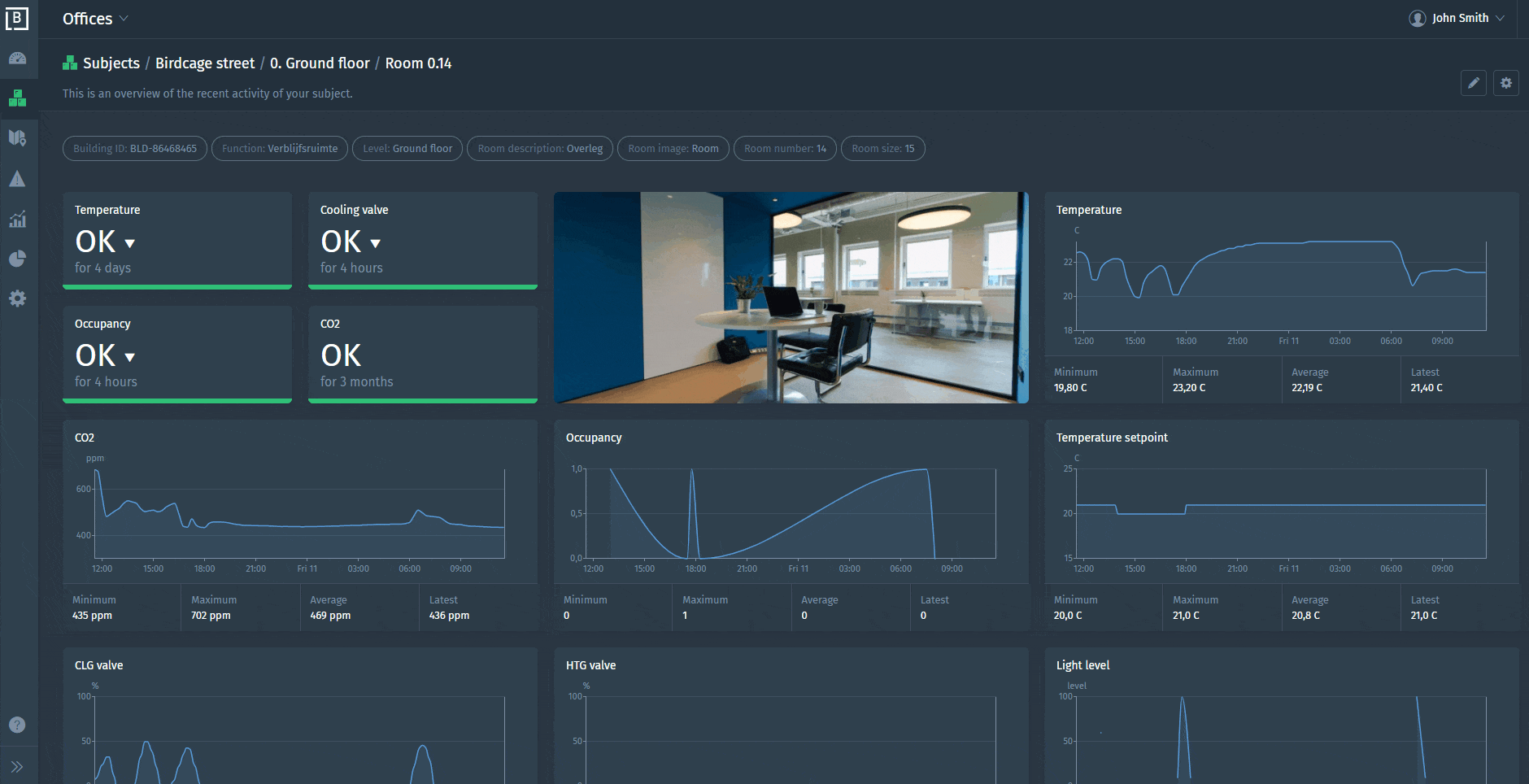Viewport: 1529px width, 784px height.
Task: Go to Birdcage street breadcrumb
Action: point(205,63)
